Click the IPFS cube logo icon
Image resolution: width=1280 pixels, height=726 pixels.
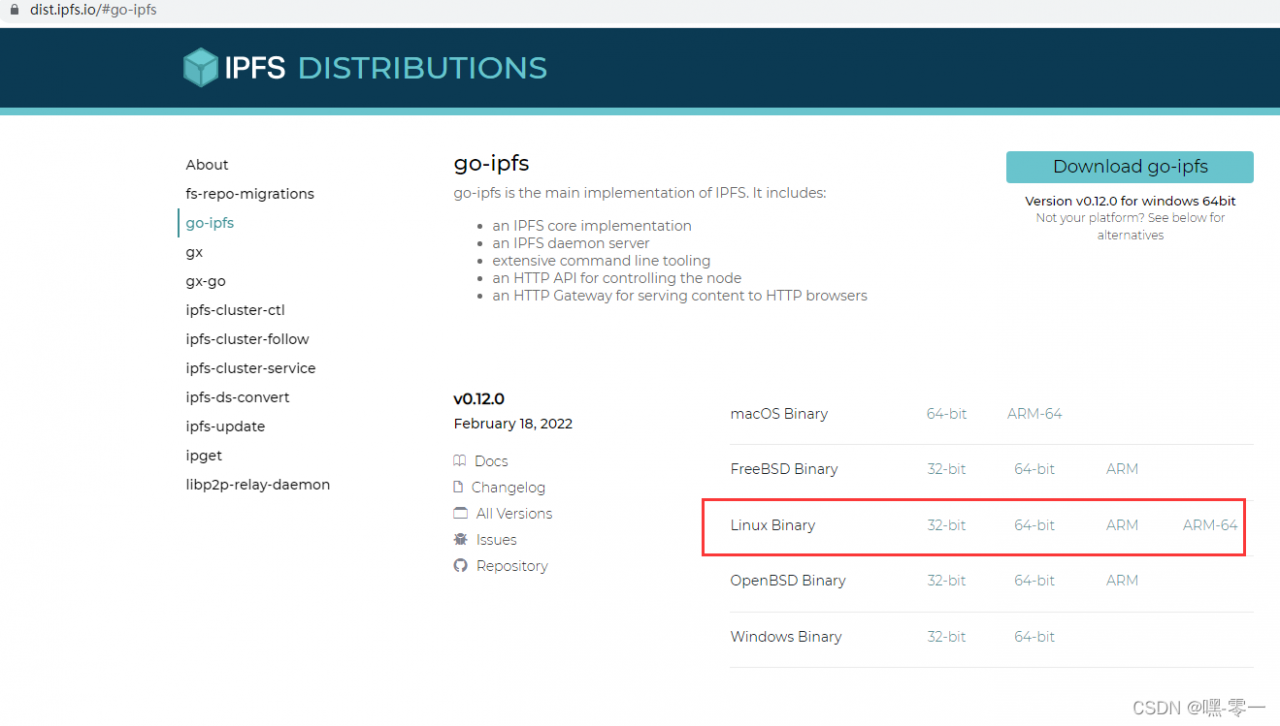pos(200,67)
